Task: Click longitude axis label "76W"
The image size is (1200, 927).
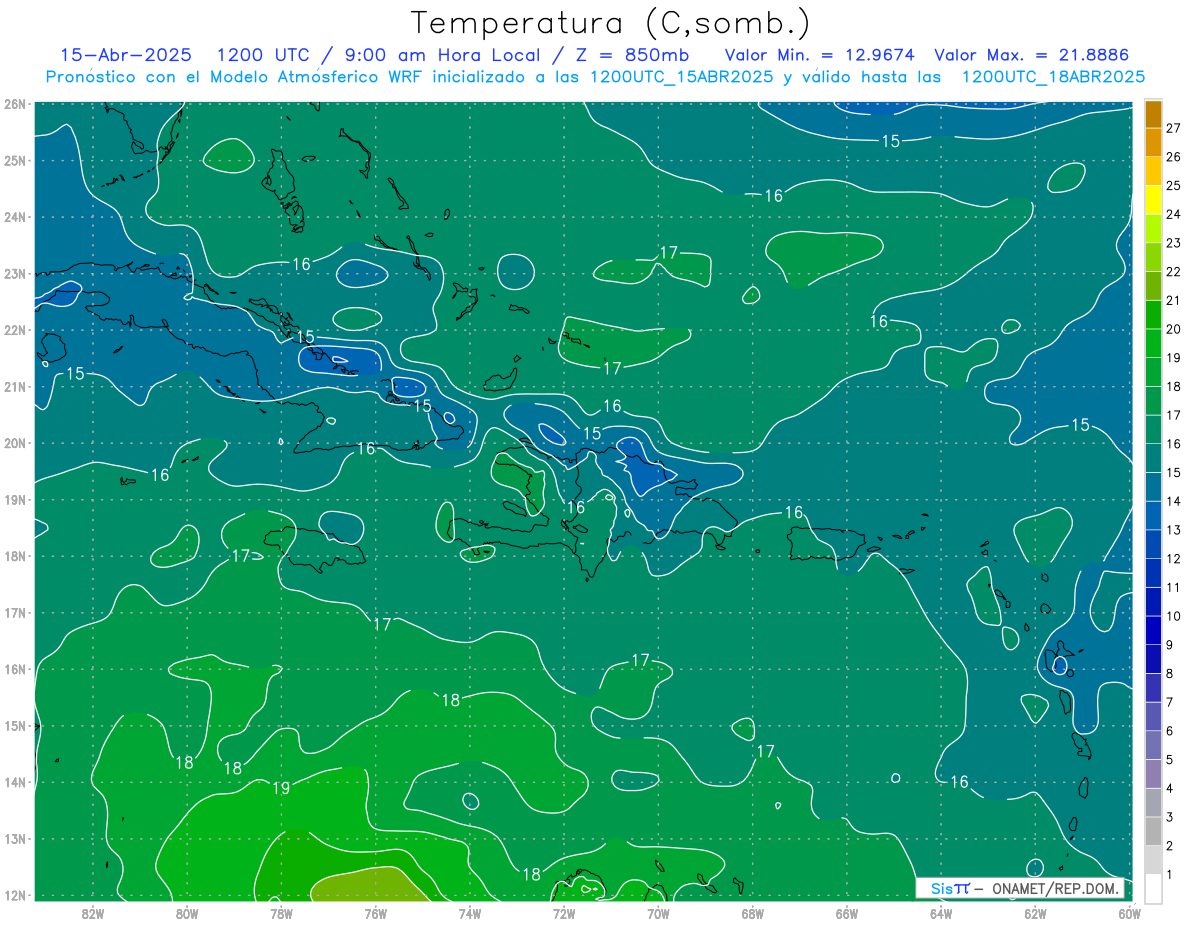Action: coord(375,913)
